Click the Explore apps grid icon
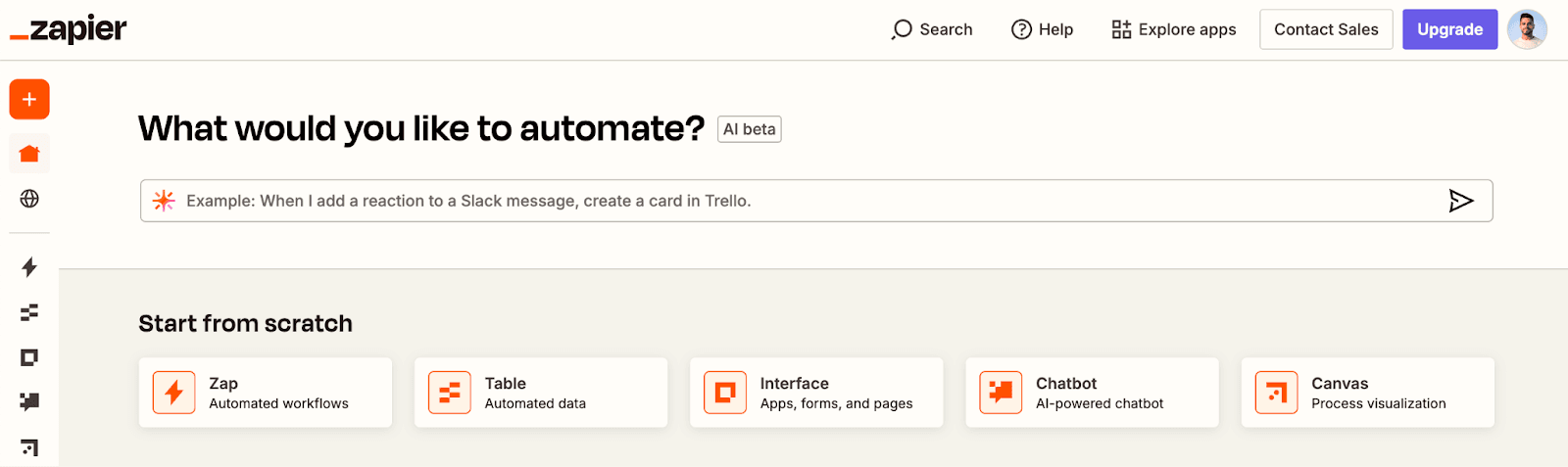Viewport: 1568px width, 467px height. click(x=1121, y=29)
